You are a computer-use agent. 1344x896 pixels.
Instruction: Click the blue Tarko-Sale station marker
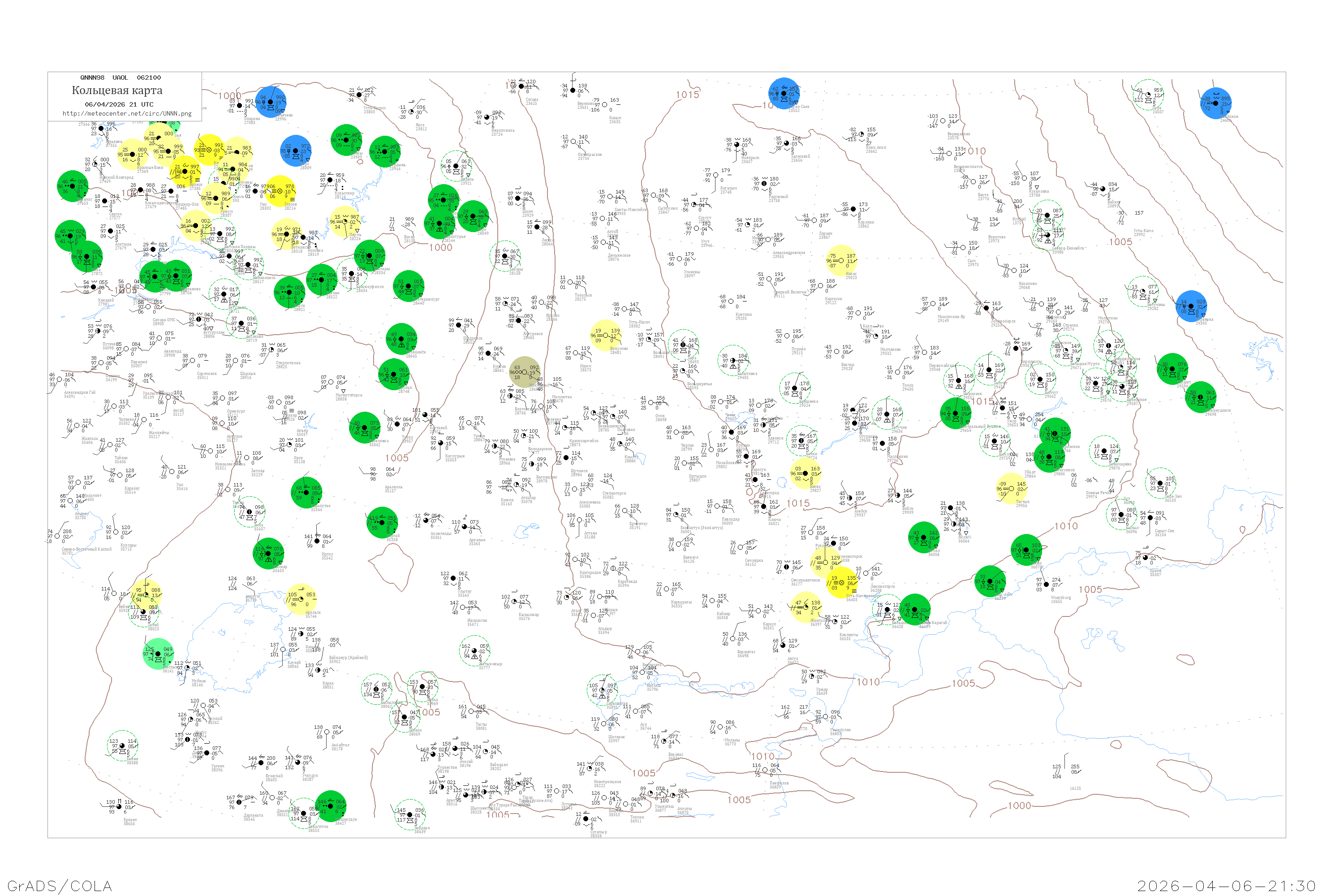click(x=784, y=93)
